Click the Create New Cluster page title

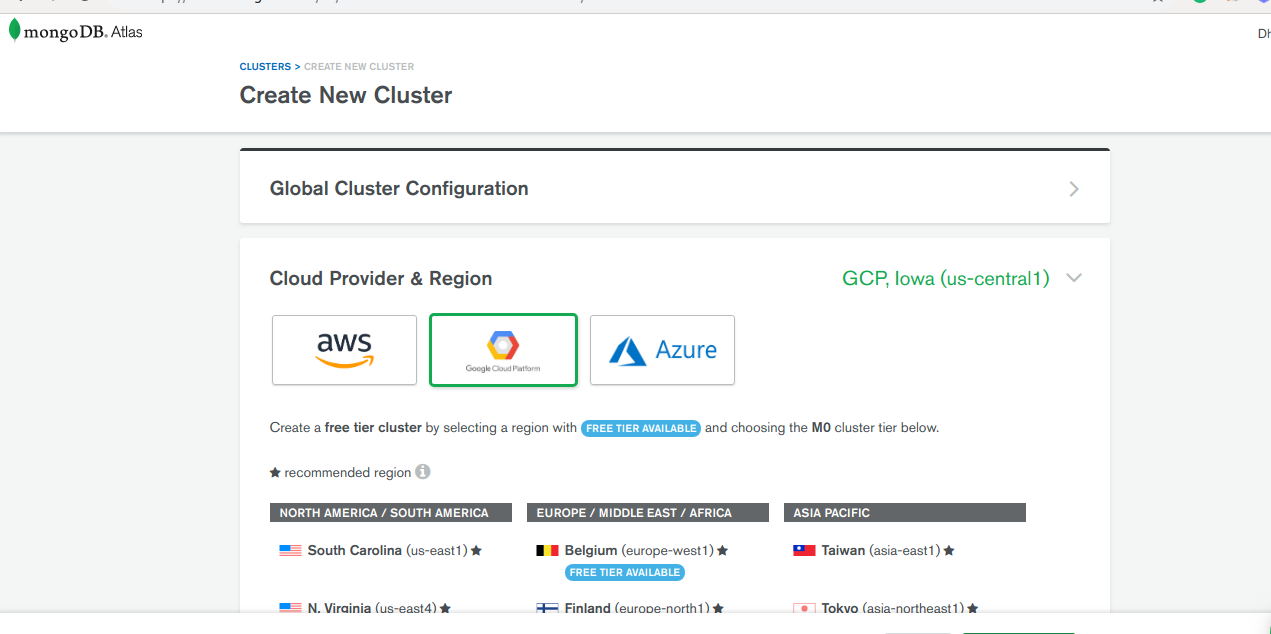[x=346, y=96]
